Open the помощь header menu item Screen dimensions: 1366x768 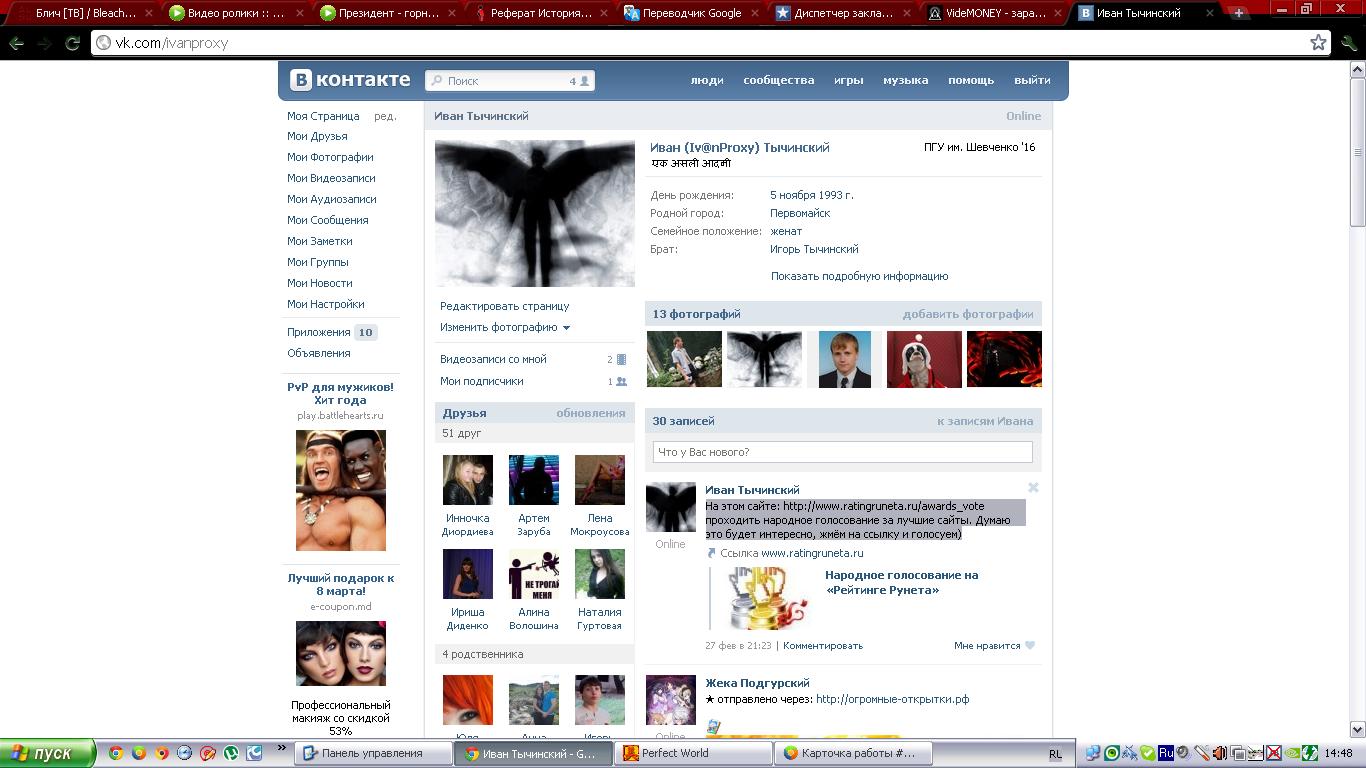pos(971,80)
